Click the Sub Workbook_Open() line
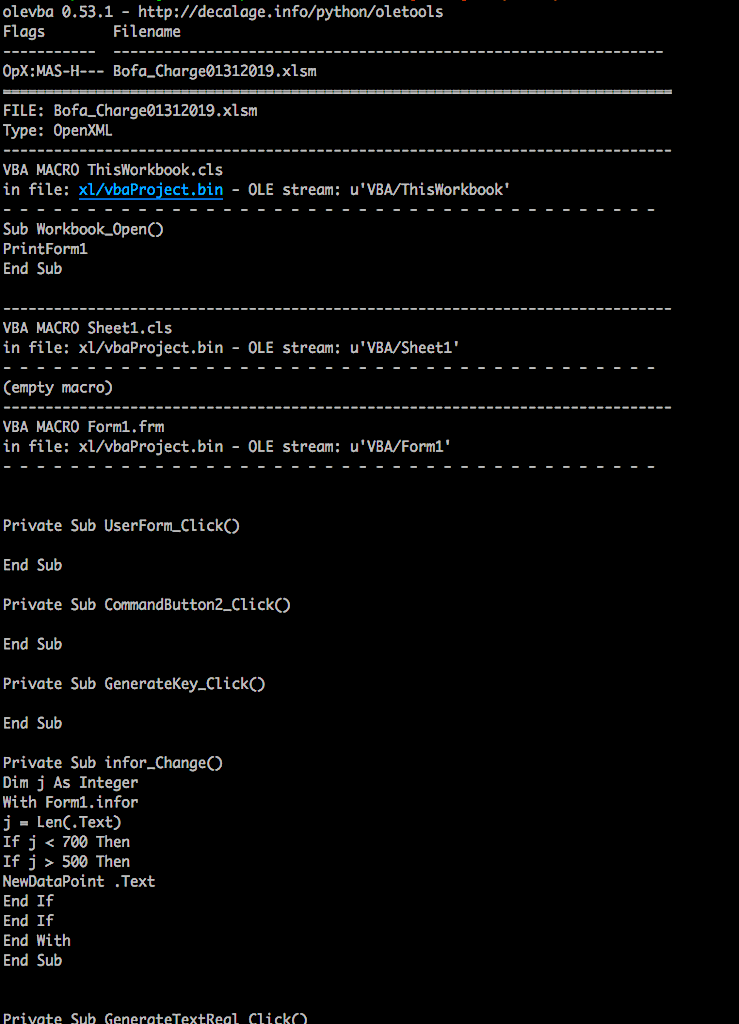This screenshot has width=739, height=1024. pos(83,229)
